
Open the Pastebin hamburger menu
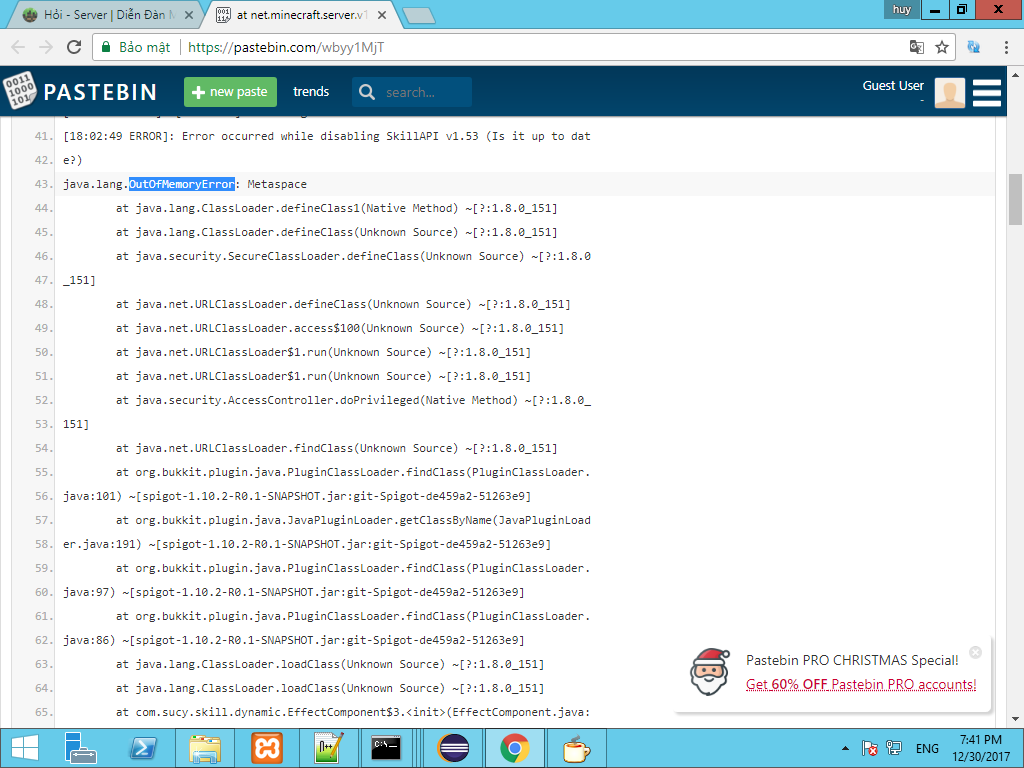click(x=987, y=92)
